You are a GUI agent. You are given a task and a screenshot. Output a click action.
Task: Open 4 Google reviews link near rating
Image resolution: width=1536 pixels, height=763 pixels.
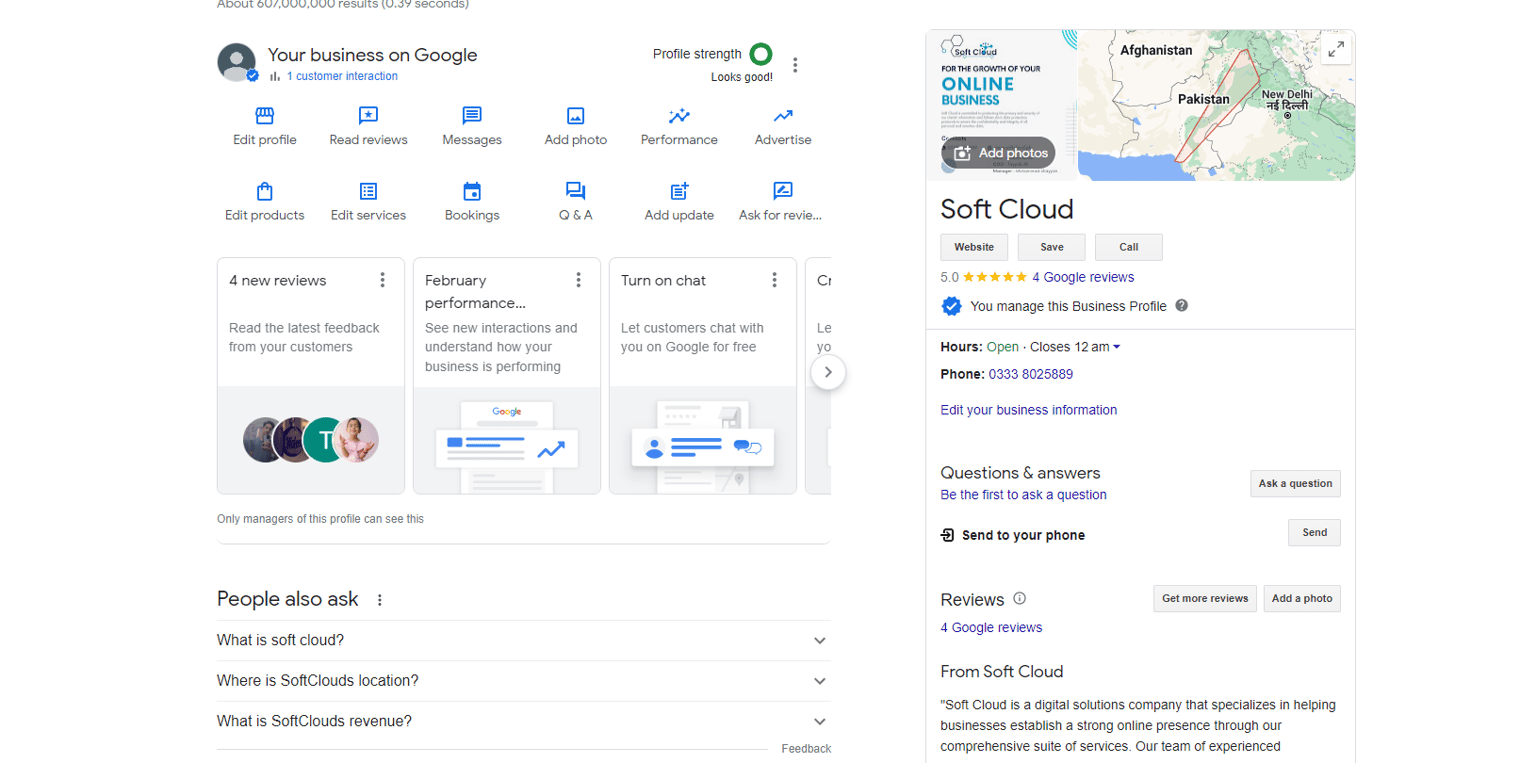tap(1083, 277)
